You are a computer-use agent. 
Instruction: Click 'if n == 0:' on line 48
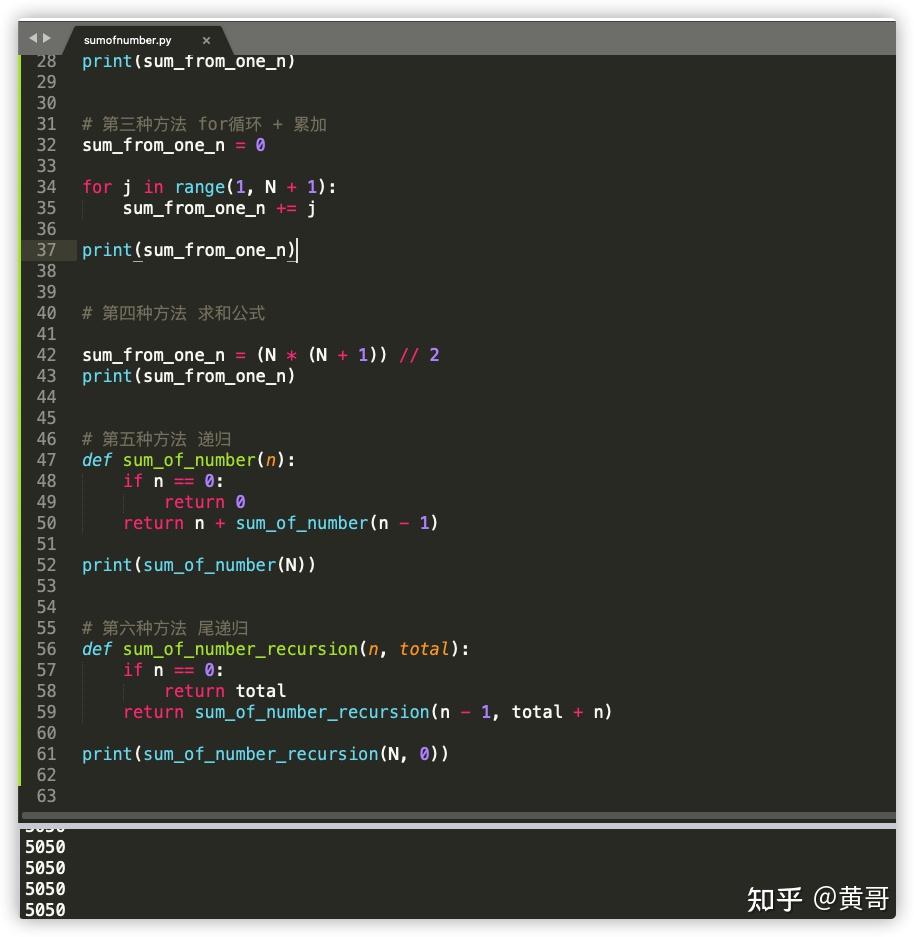(x=173, y=481)
